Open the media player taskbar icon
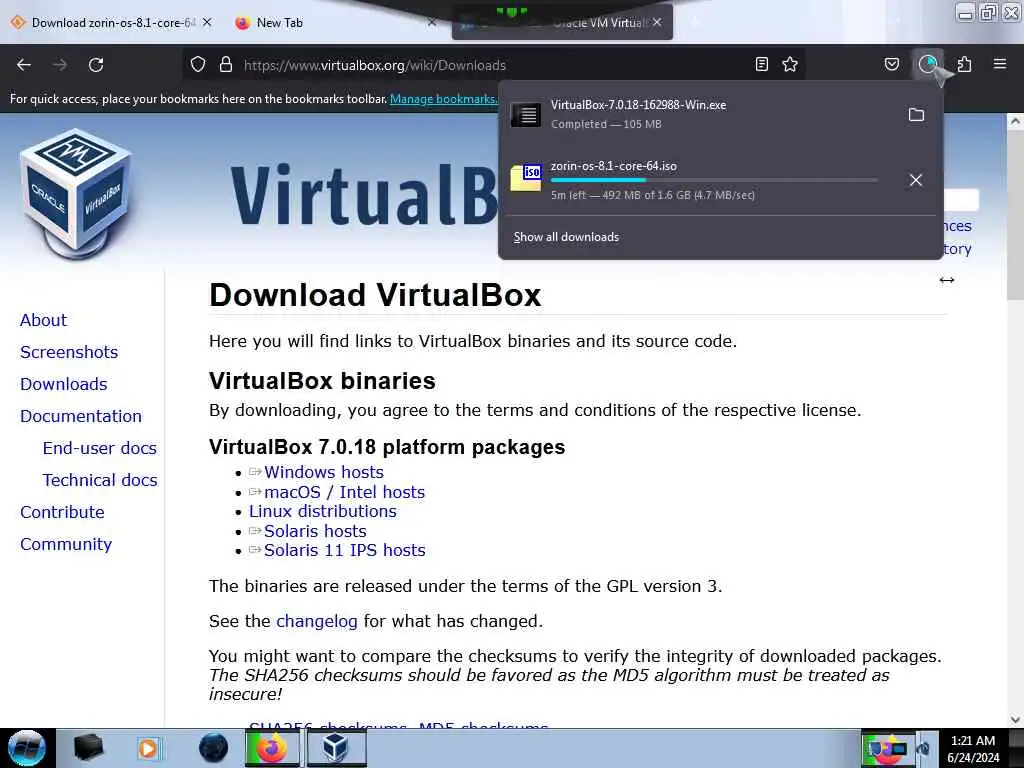 pos(148,748)
